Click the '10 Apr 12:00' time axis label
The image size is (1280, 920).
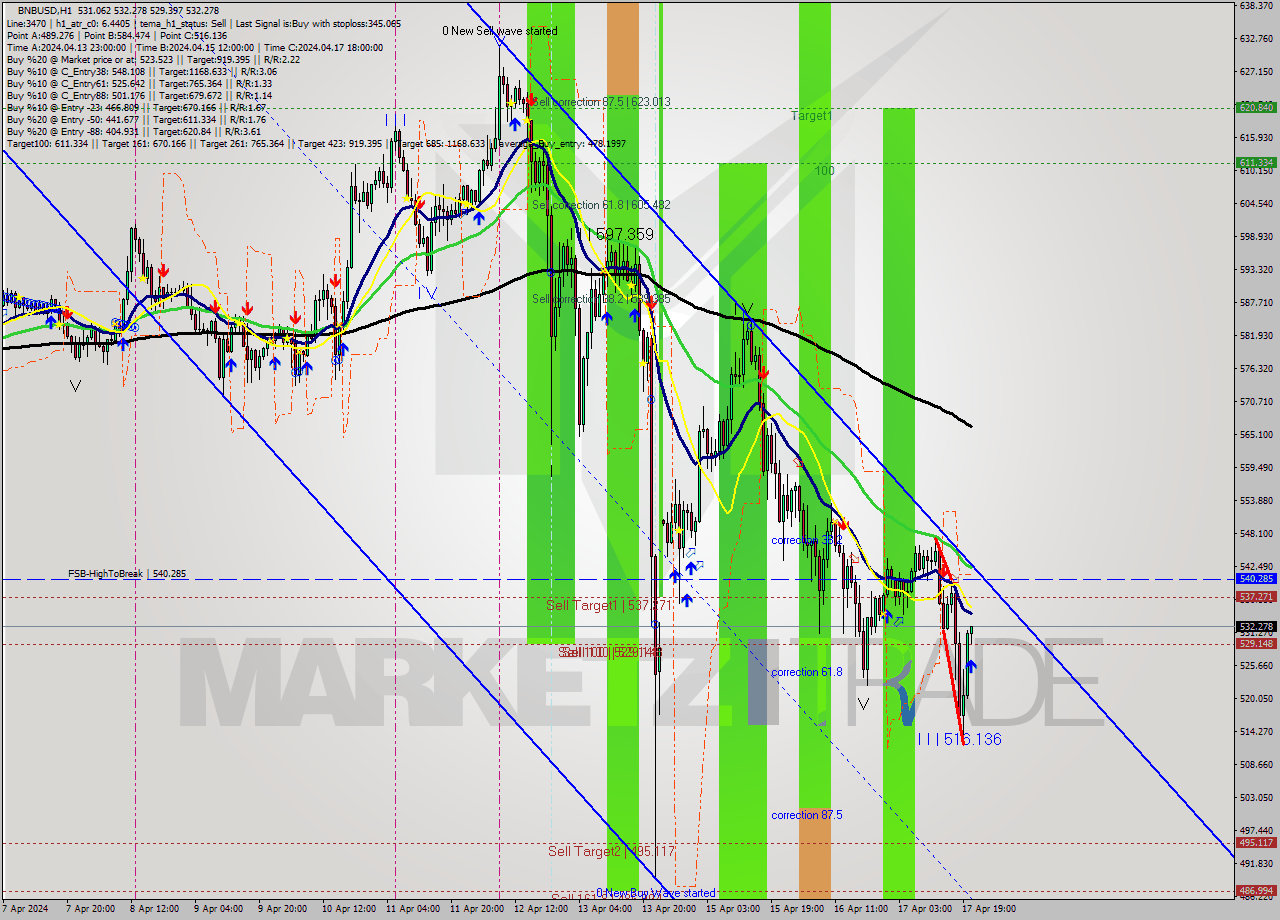[350, 909]
